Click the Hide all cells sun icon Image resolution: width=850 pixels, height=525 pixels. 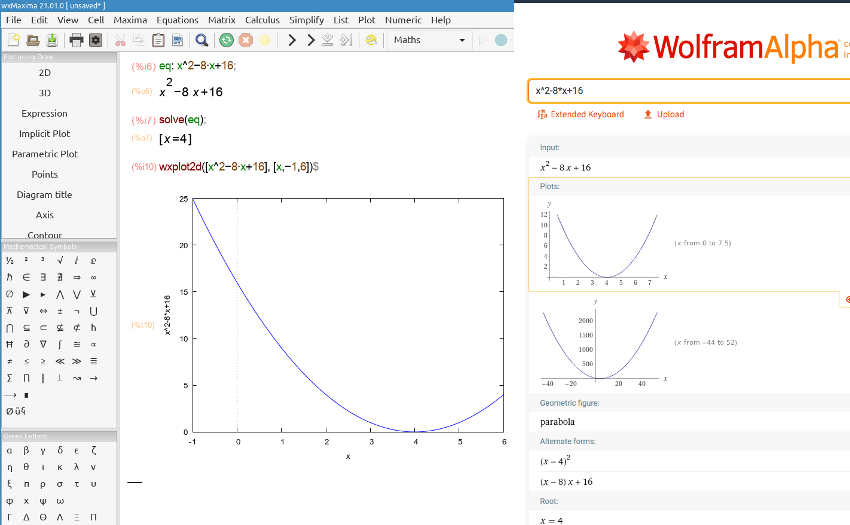[x=371, y=40]
